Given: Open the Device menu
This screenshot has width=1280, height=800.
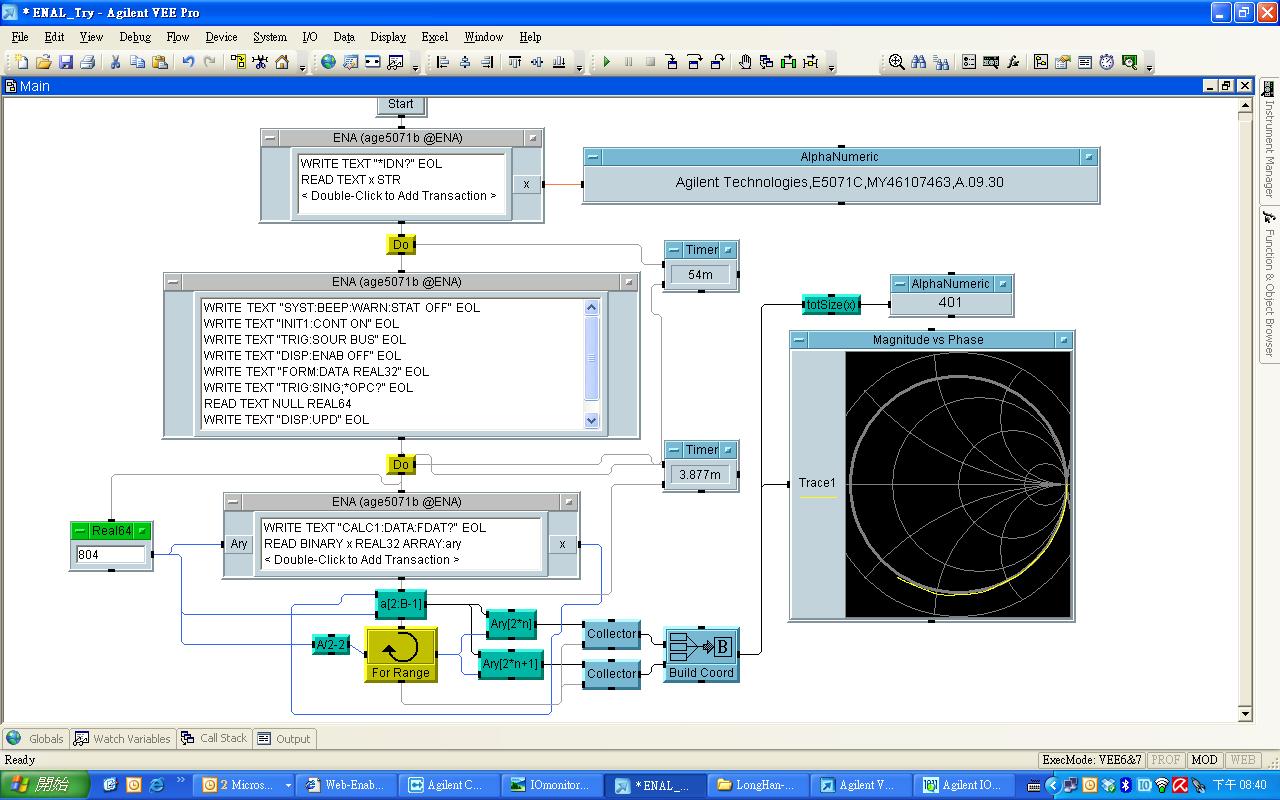Looking at the screenshot, I should coord(221,37).
